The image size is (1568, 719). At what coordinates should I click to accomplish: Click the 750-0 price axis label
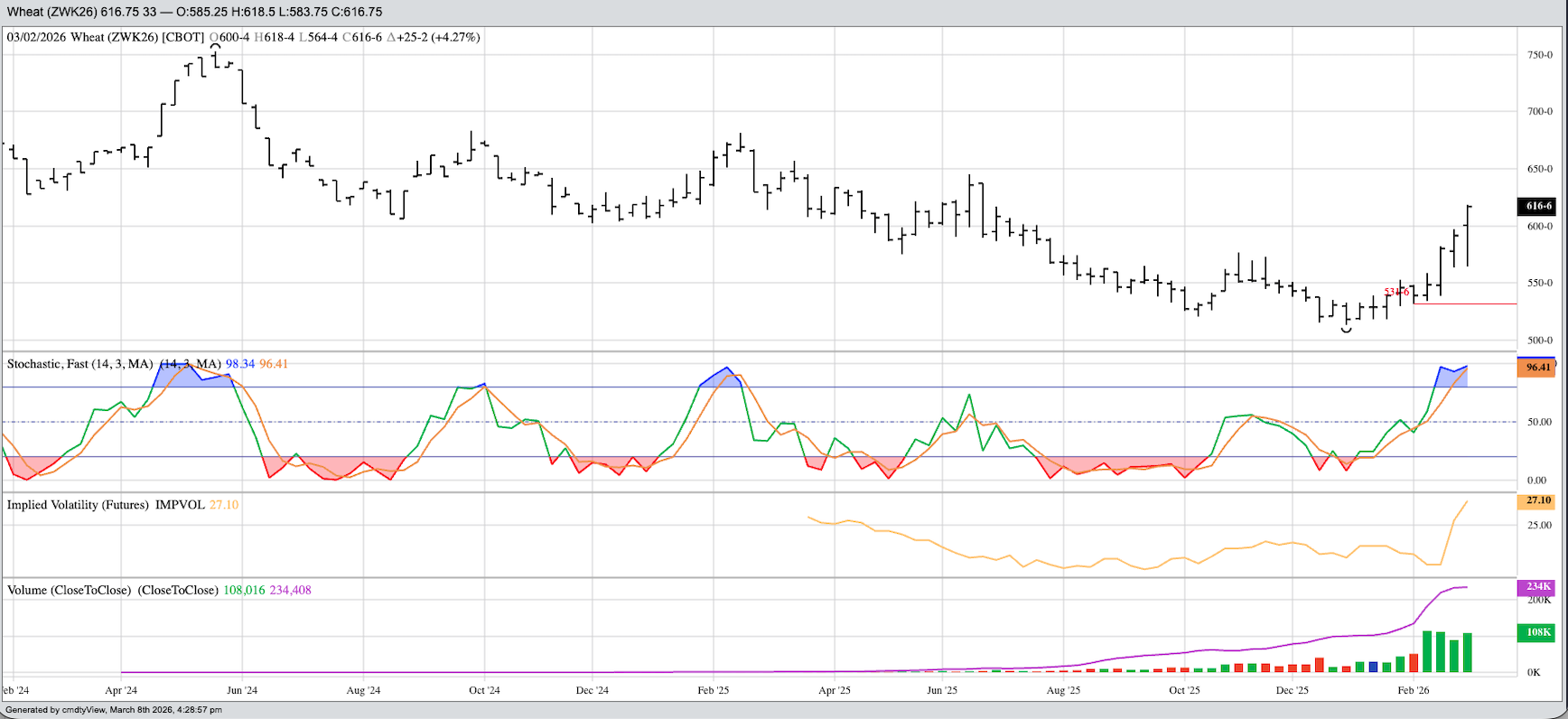pyautogui.click(x=1539, y=55)
